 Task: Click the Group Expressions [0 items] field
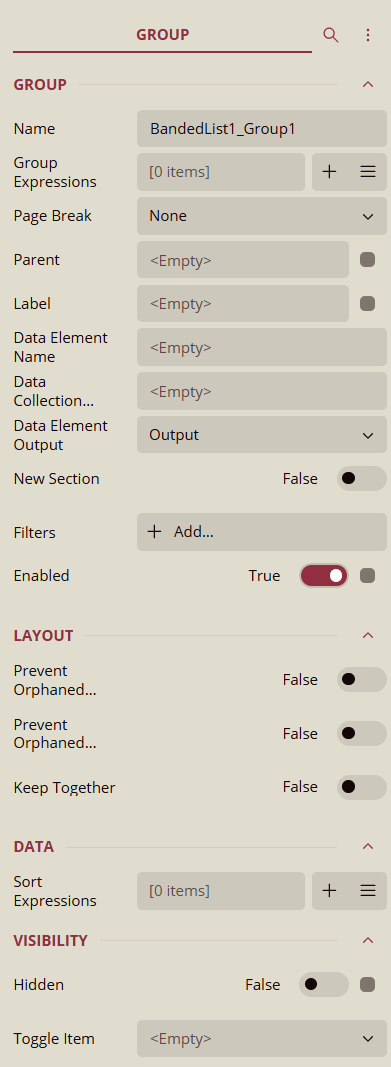(x=221, y=172)
